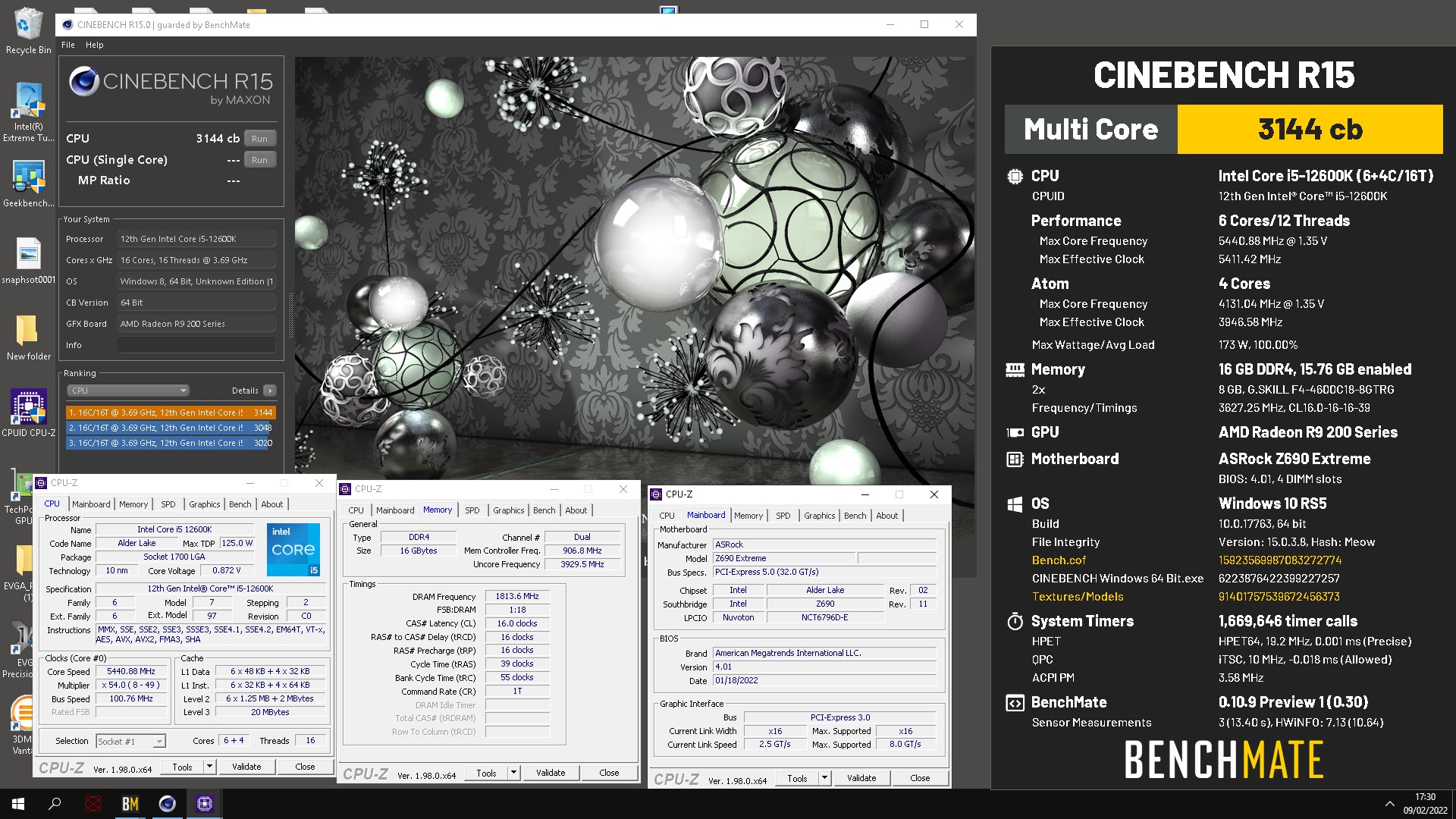
Task: Click Cinebench Info input field
Action: click(x=196, y=345)
